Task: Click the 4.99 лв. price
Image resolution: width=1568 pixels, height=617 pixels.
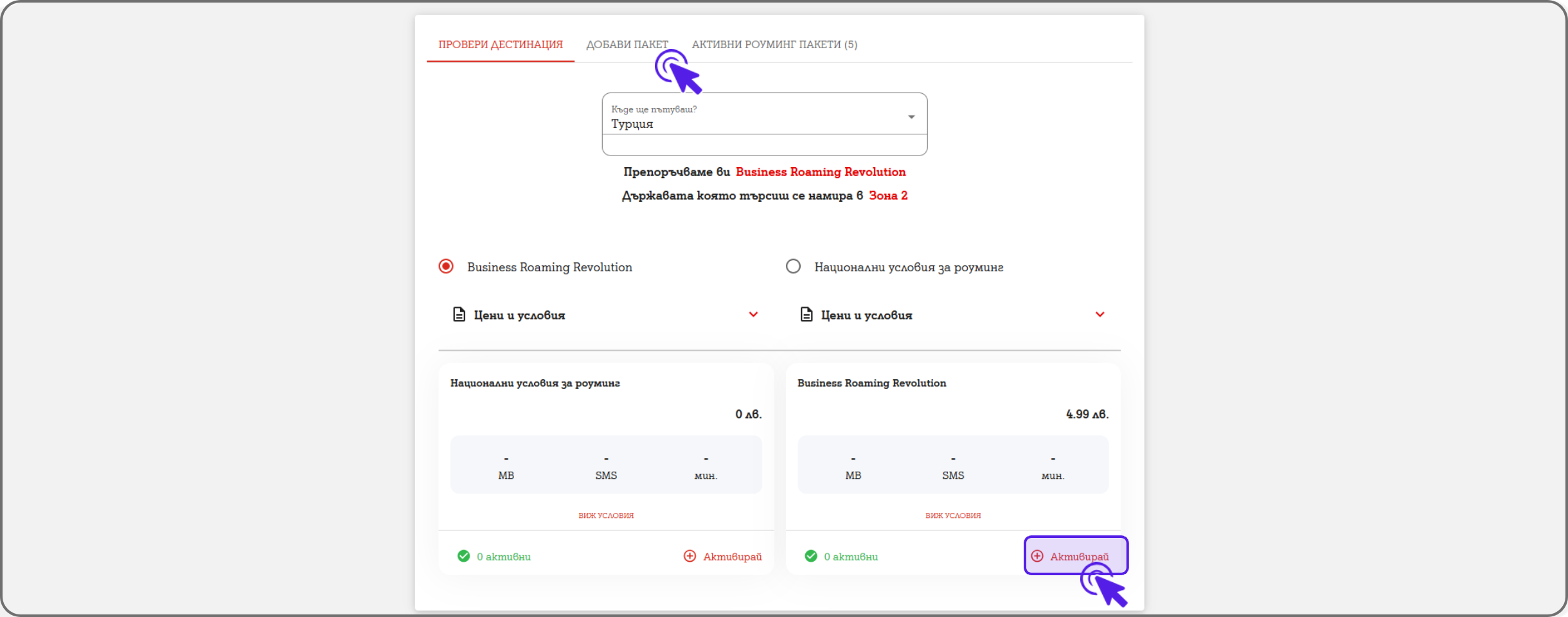Action: pos(1087,414)
